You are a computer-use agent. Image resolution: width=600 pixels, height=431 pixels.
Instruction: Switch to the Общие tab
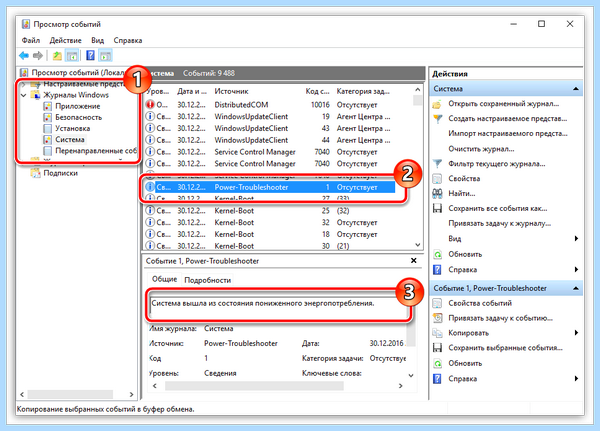tap(165, 279)
